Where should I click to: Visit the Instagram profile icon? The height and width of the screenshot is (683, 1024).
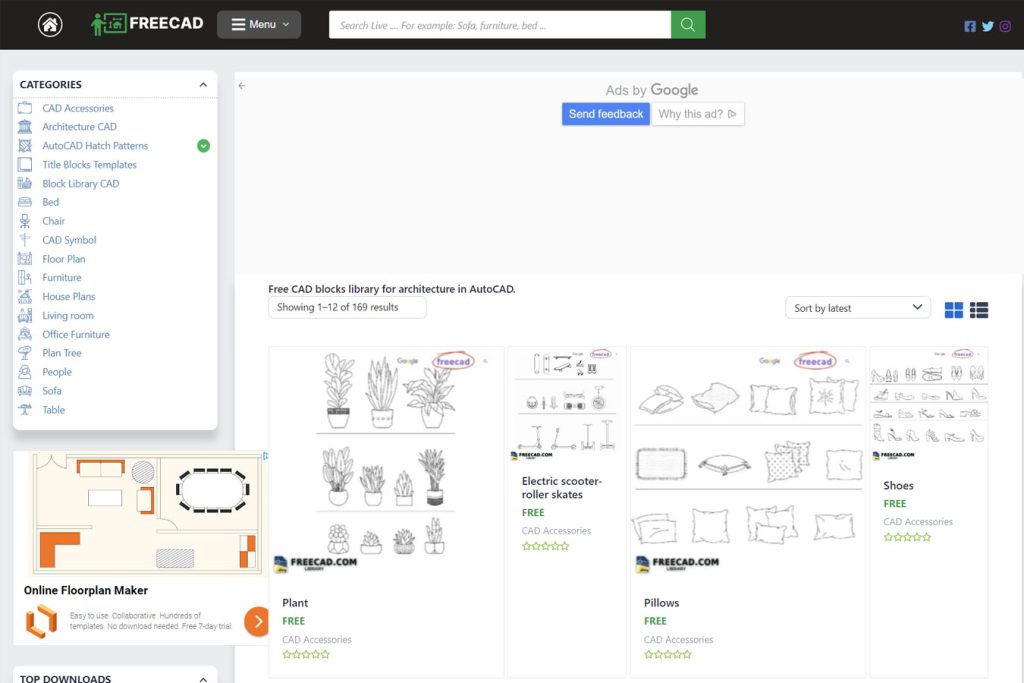(x=1005, y=26)
